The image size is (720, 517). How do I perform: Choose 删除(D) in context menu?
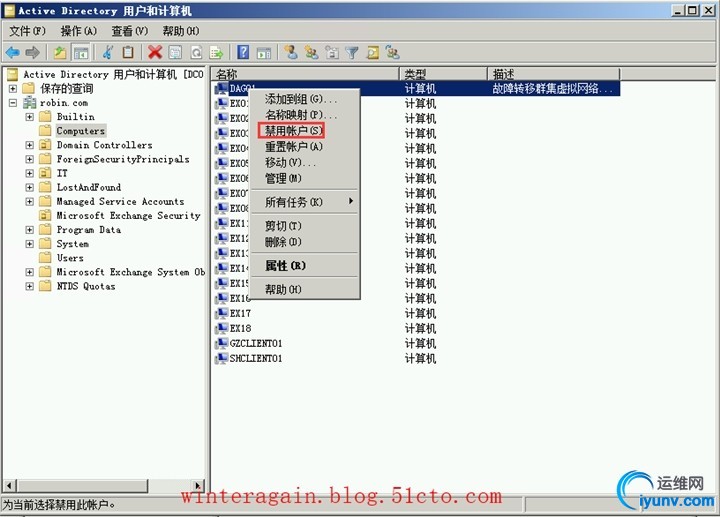(305, 242)
